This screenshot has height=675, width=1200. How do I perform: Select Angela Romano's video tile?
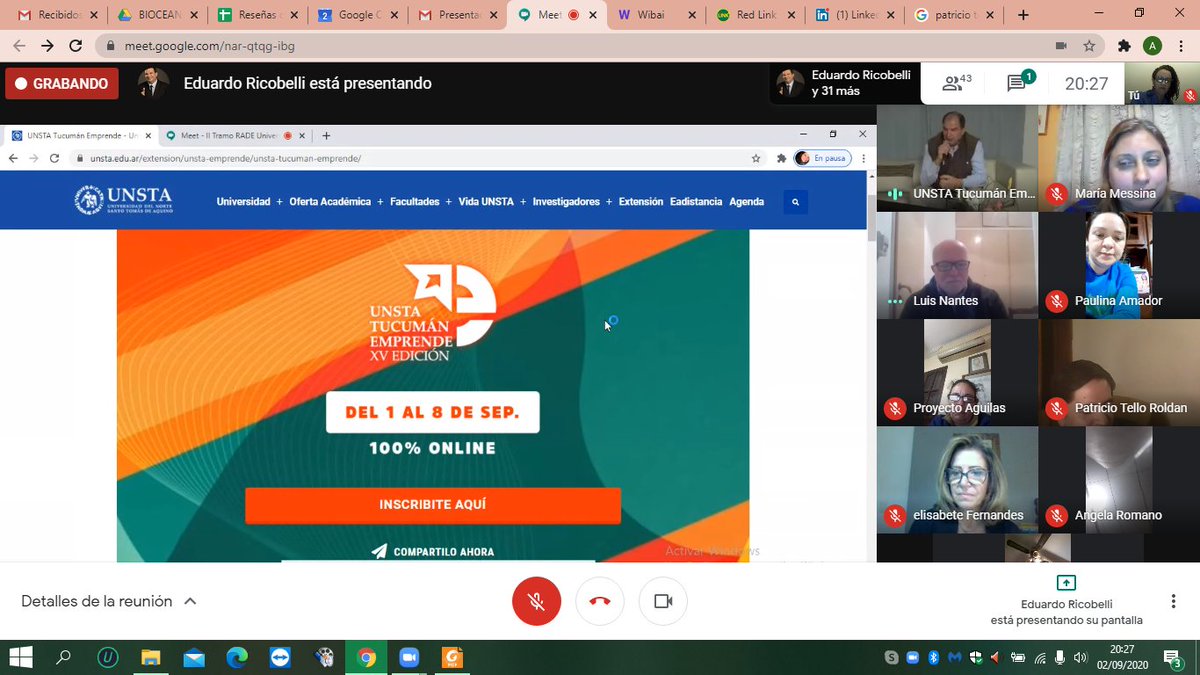1119,479
